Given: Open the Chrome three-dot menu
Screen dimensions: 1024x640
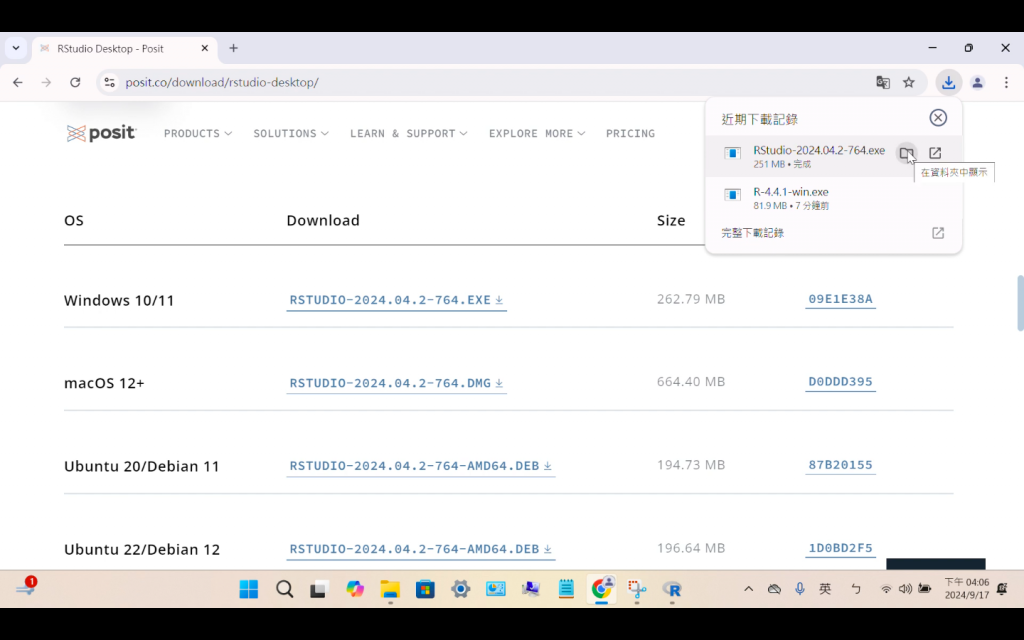Looking at the screenshot, I should pos(1006,82).
